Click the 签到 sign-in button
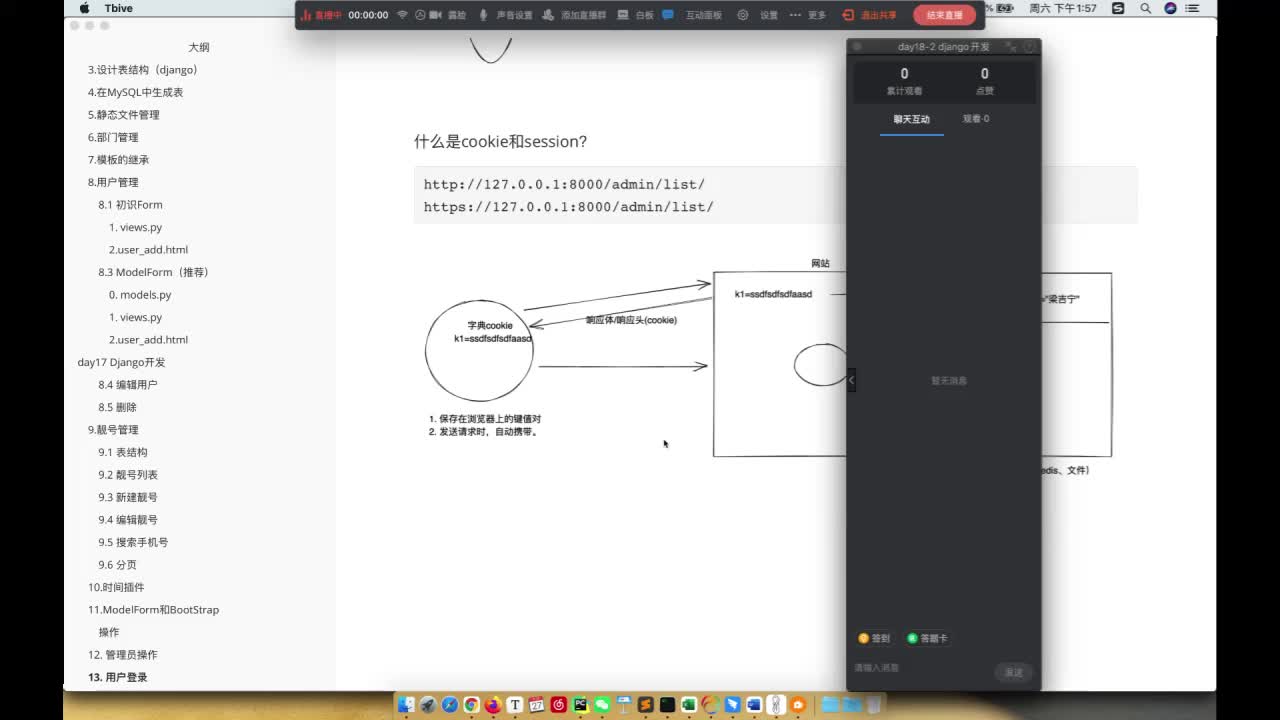The height and width of the screenshot is (720, 1280). [874, 638]
